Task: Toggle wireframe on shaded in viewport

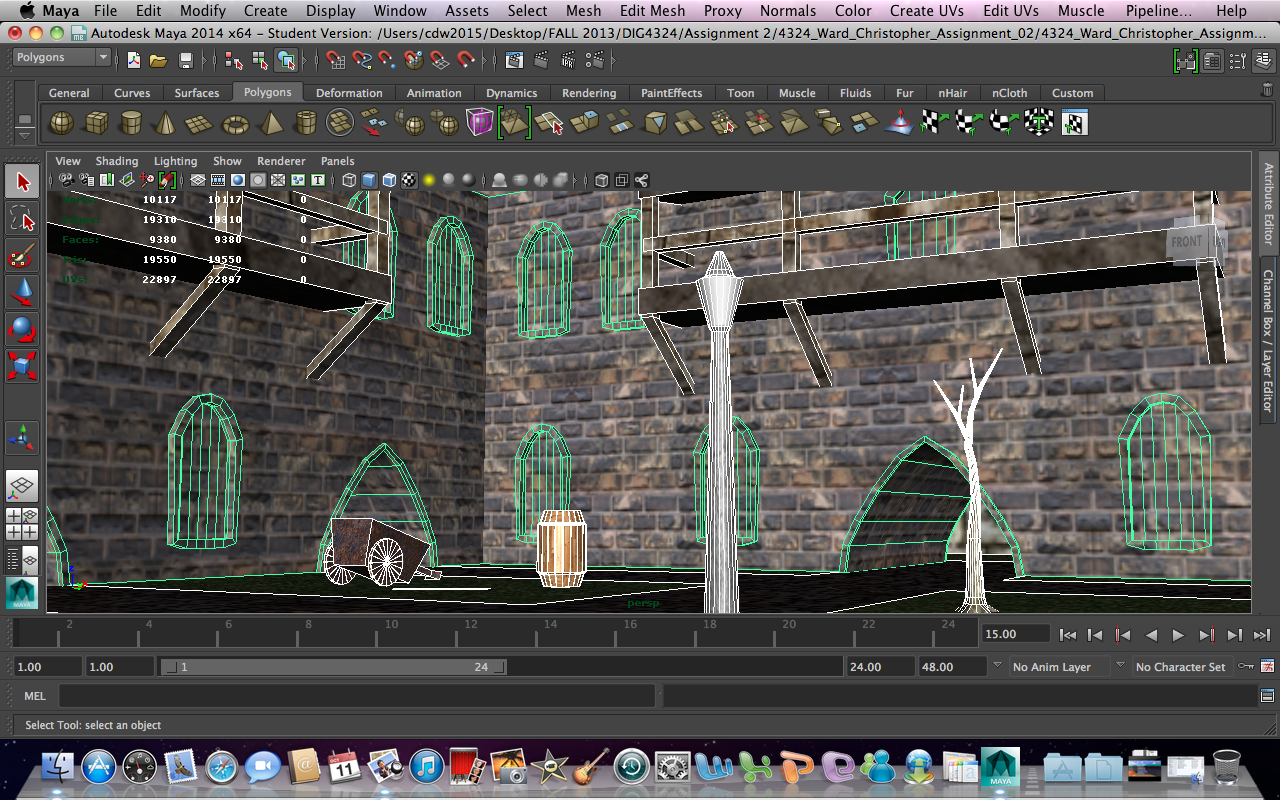Action: pos(389,181)
